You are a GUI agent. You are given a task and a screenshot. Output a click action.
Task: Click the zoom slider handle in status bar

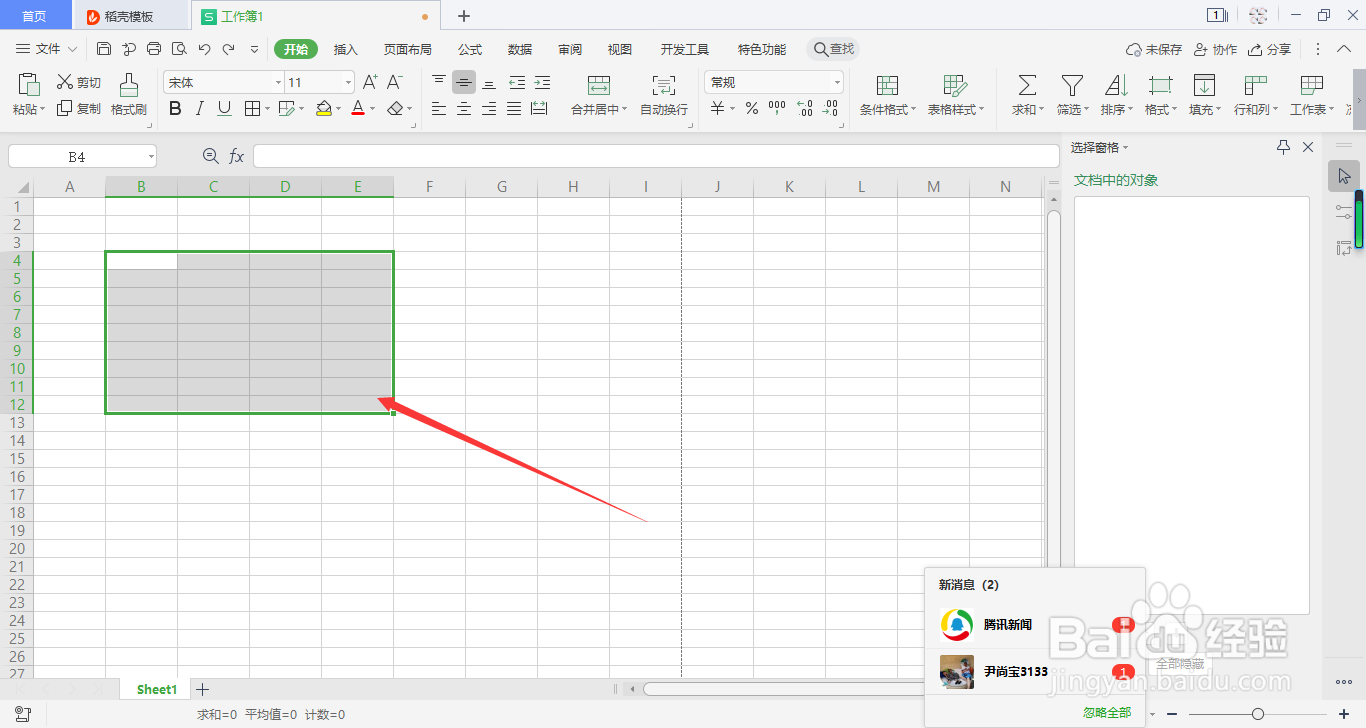pyautogui.click(x=1258, y=713)
